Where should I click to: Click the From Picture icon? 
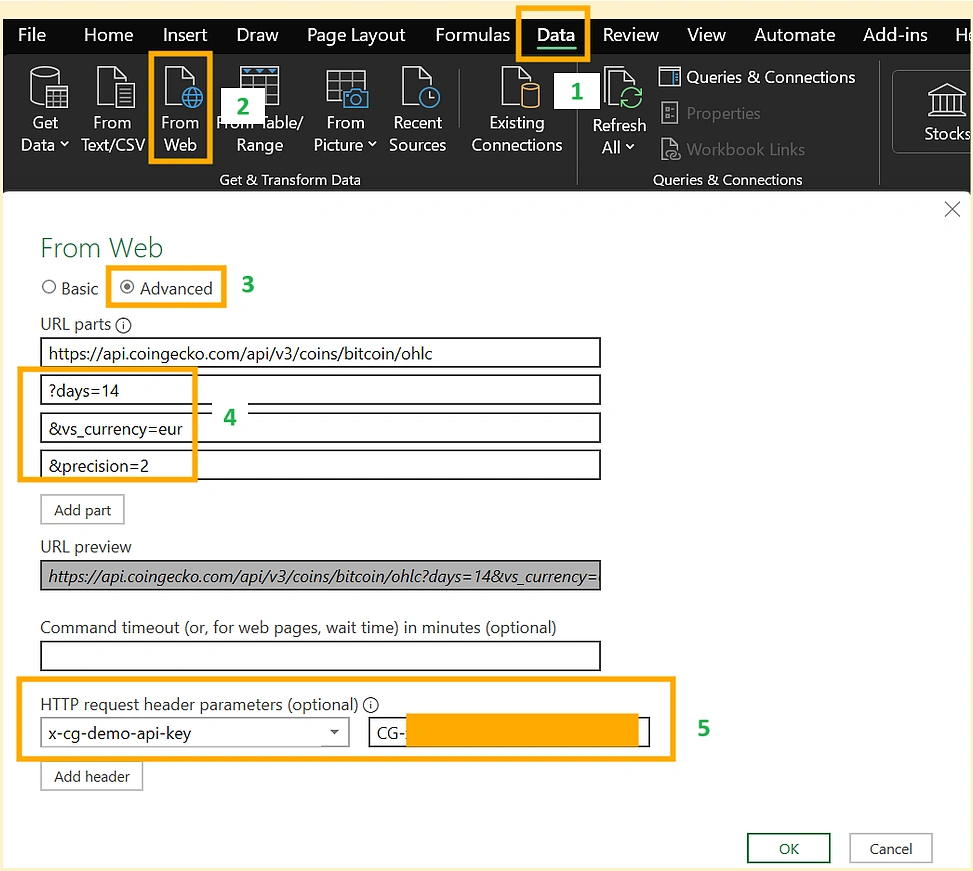pyautogui.click(x=346, y=90)
